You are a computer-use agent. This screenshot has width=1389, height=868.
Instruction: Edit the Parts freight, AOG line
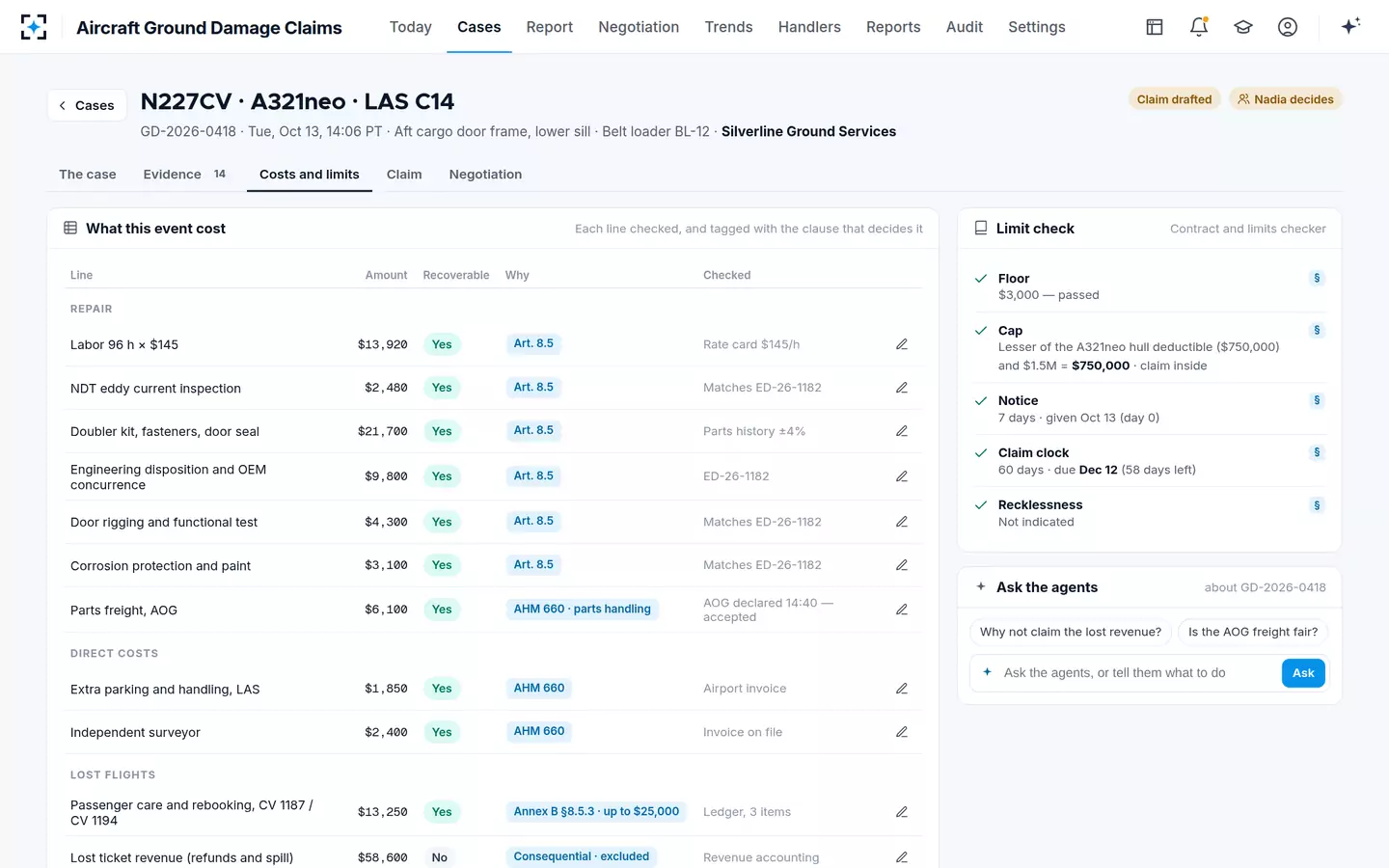(902, 610)
